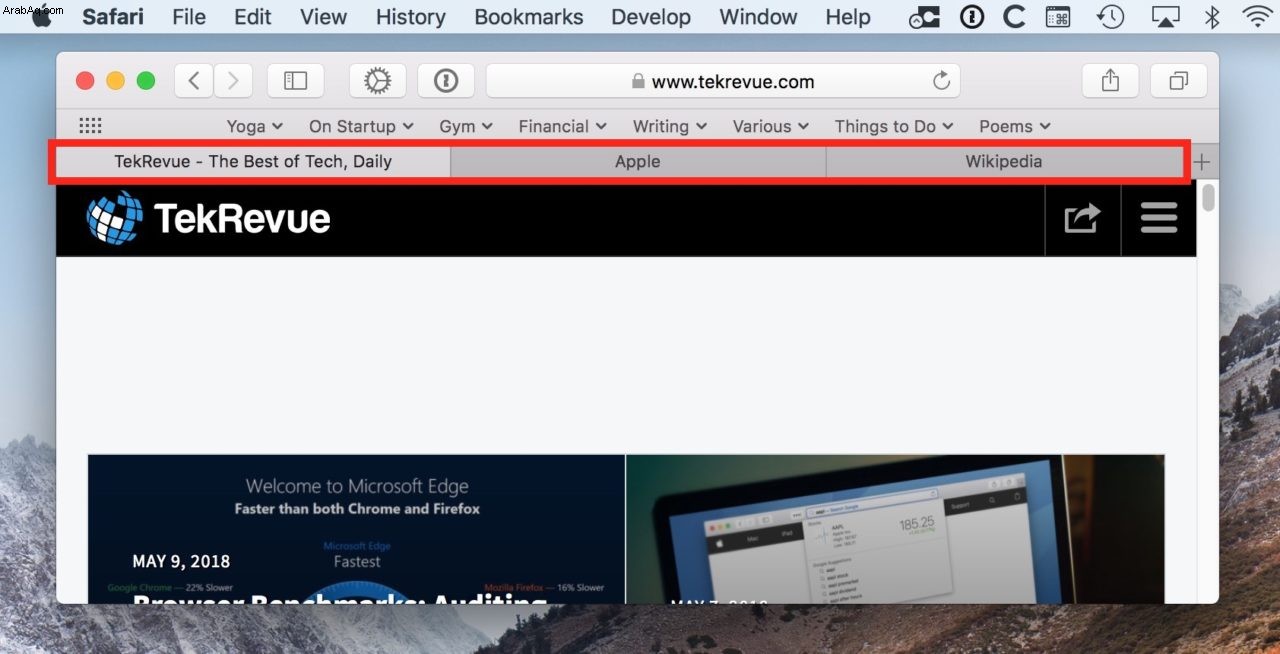Open the Window menu
The width and height of the screenshot is (1280, 654).
tap(759, 17)
